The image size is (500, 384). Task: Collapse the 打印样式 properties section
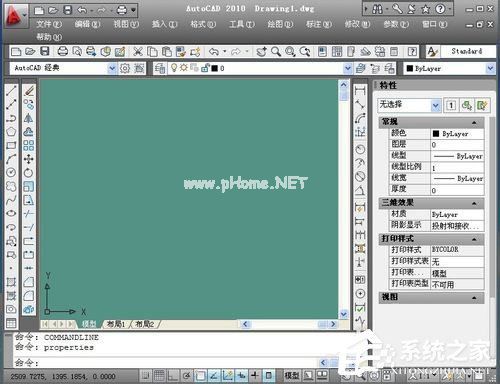pos(474,239)
